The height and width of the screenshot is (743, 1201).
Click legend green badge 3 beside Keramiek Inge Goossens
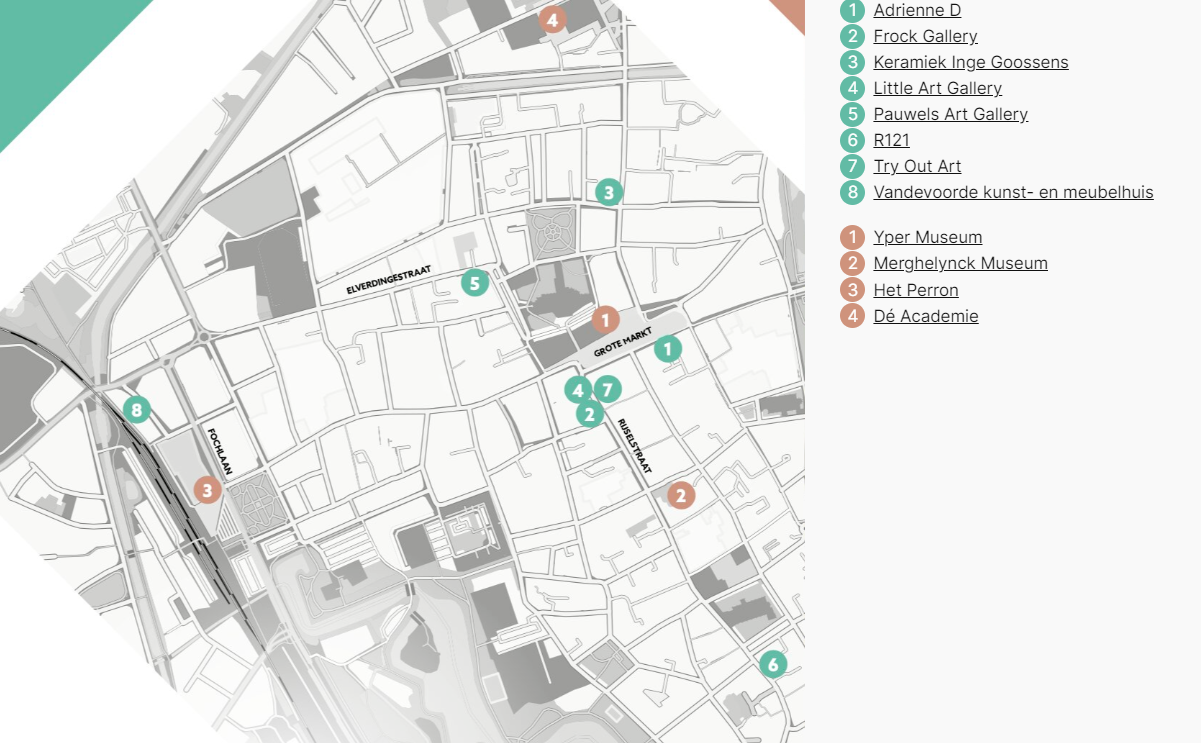852,63
